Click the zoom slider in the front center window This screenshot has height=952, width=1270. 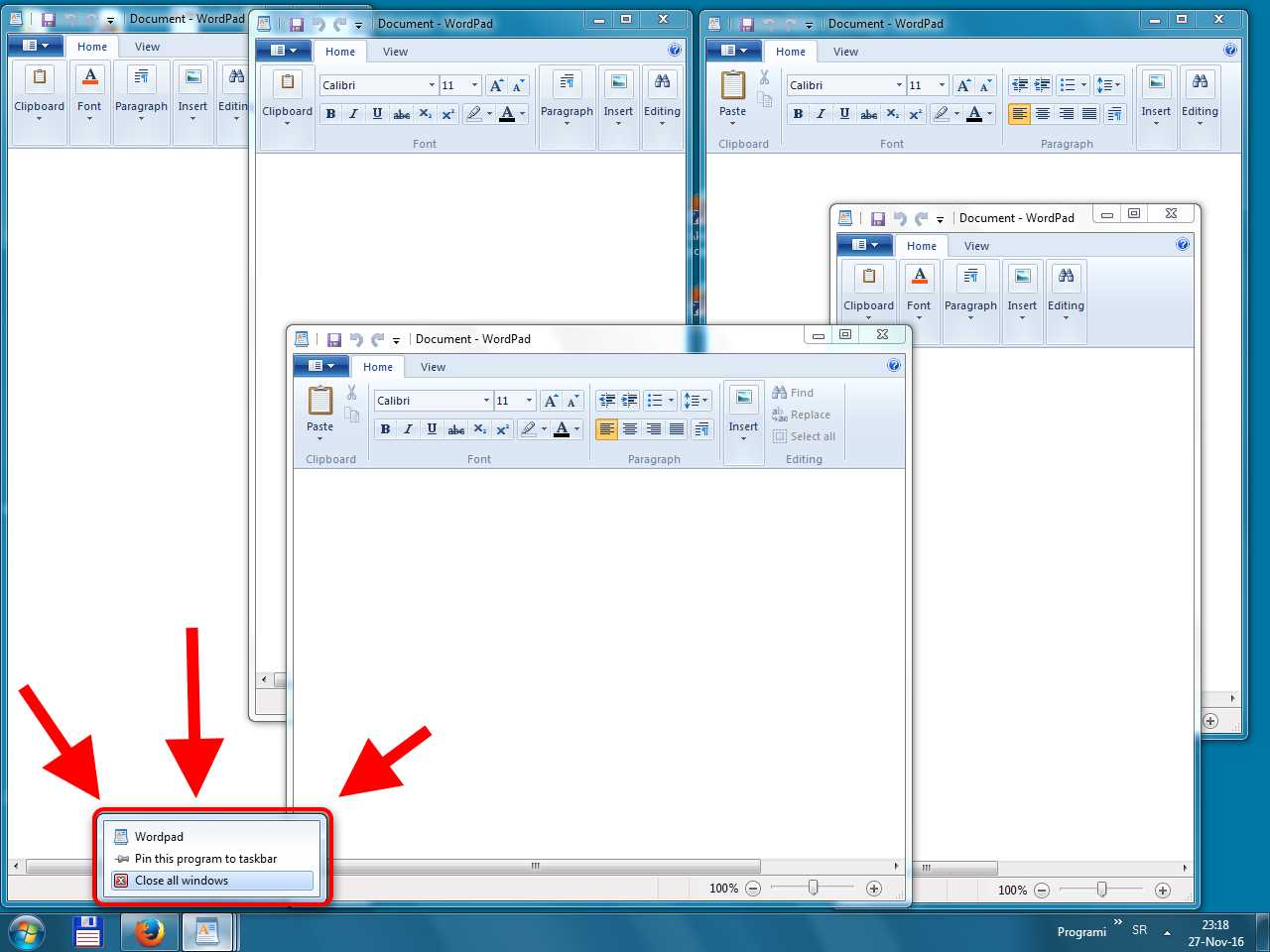[813, 889]
